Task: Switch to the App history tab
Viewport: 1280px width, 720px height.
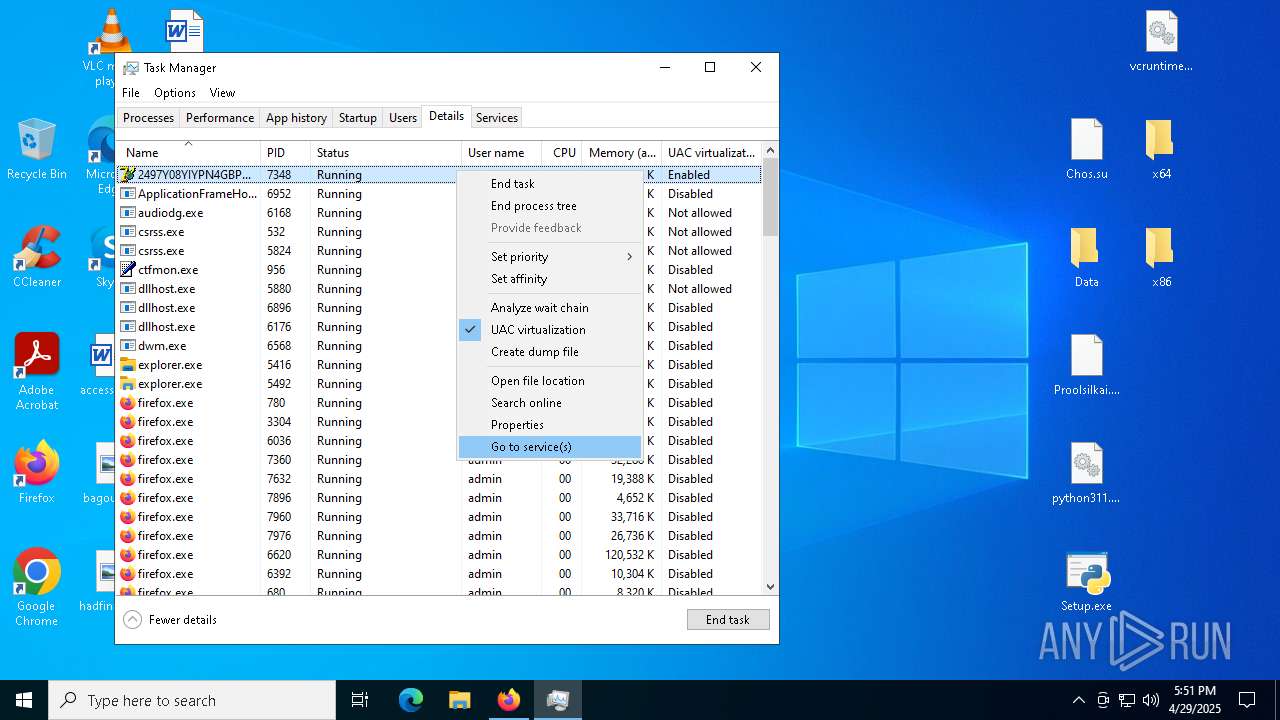Action: click(x=296, y=118)
